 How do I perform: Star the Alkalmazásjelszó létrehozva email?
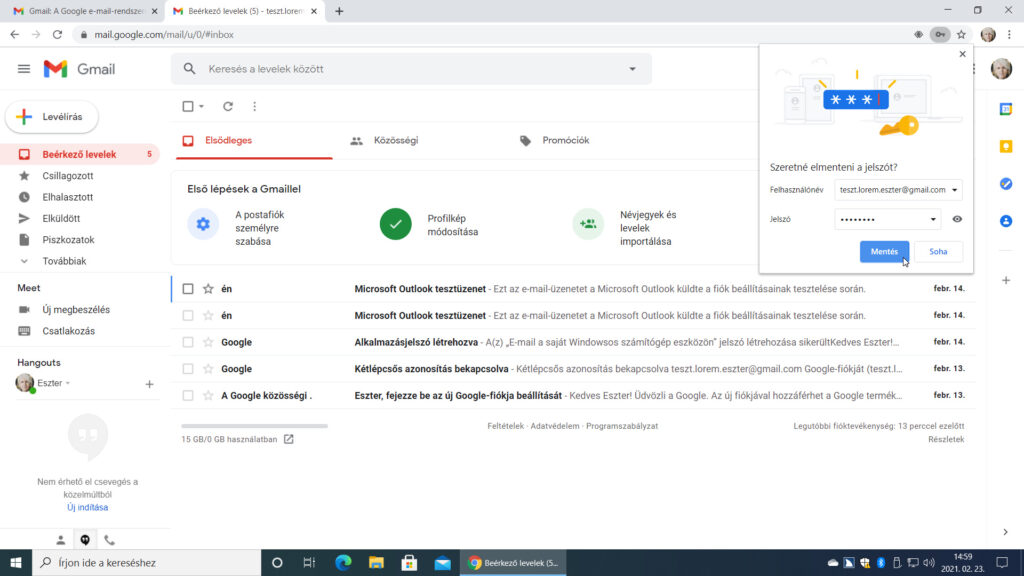(208, 342)
